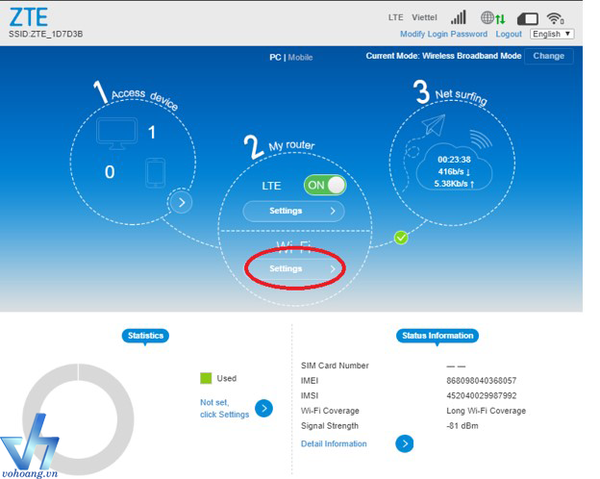Click the upload speed 5.38Kb/s
The width and height of the screenshot is (600, 479).
click(x=454, y=184)
